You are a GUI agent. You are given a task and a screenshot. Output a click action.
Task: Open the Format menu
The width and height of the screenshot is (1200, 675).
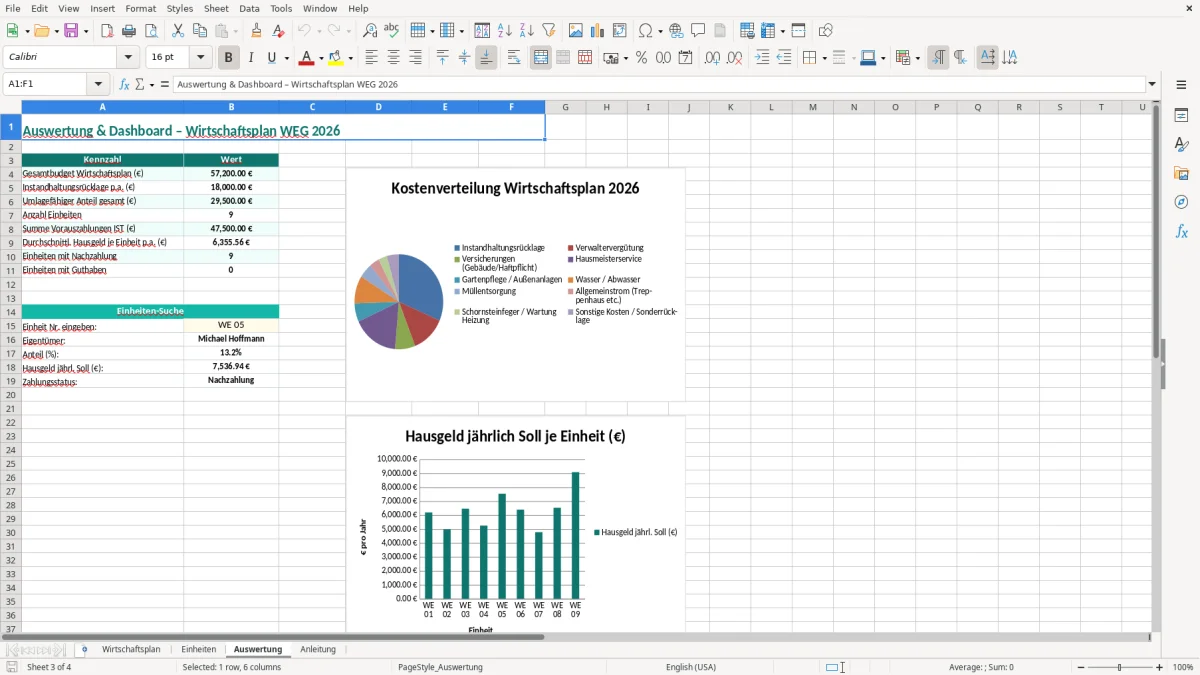coord(141,8)
